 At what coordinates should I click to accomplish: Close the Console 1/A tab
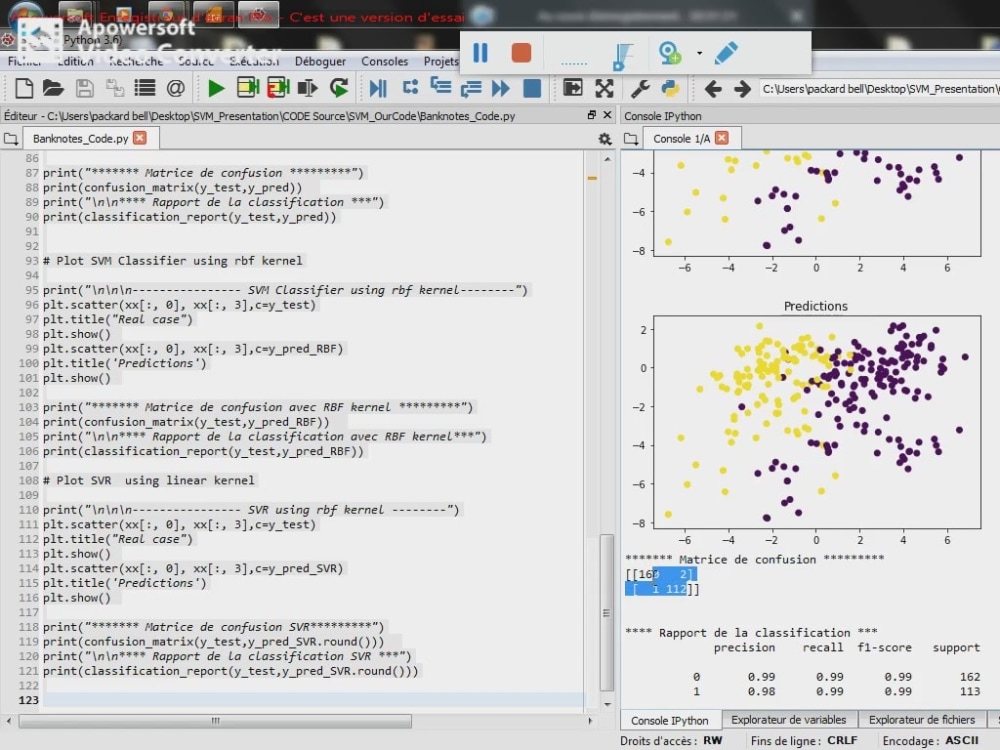(x=722, y=138)
